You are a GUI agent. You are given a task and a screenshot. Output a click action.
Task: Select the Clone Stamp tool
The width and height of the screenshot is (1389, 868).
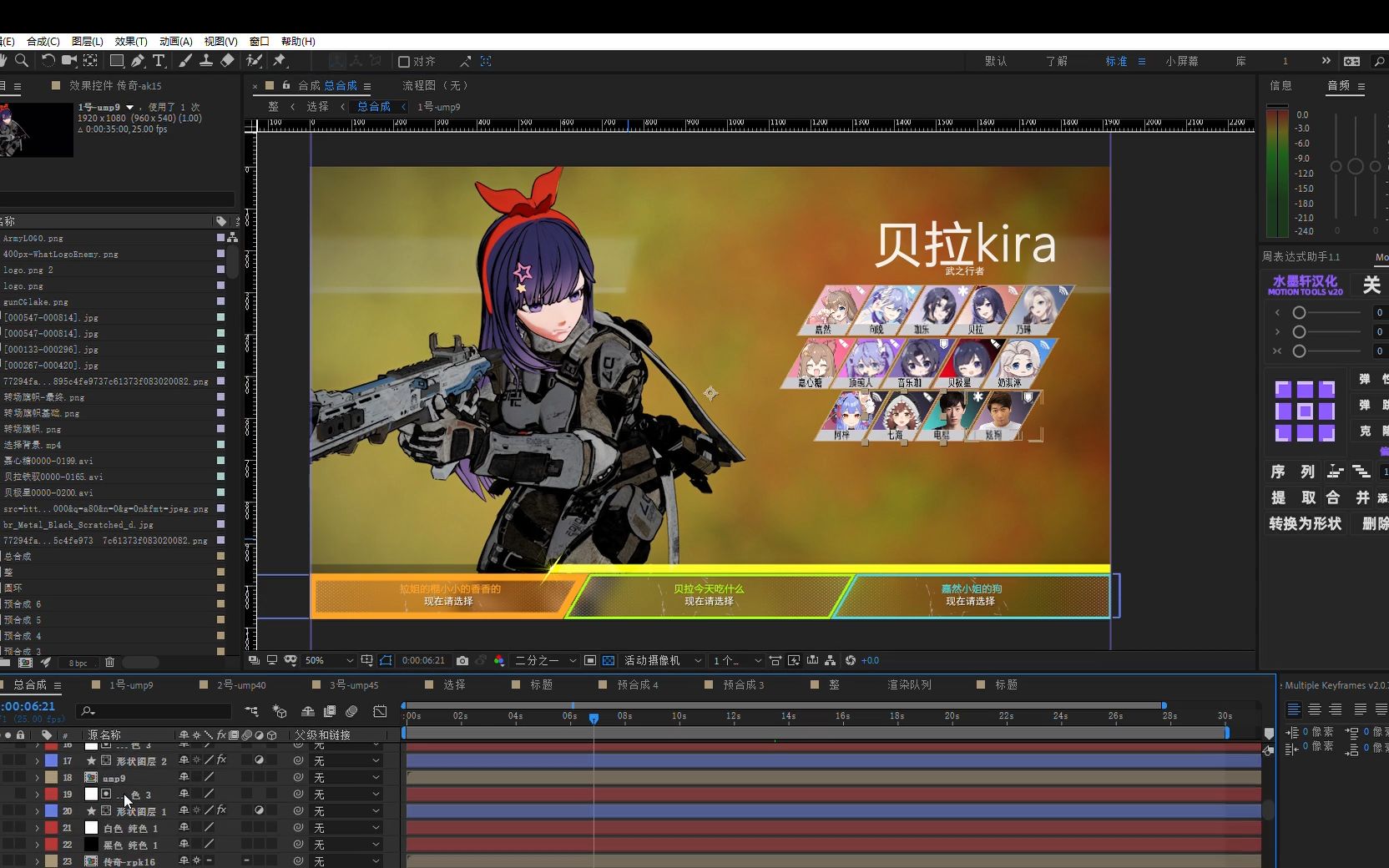206,61
